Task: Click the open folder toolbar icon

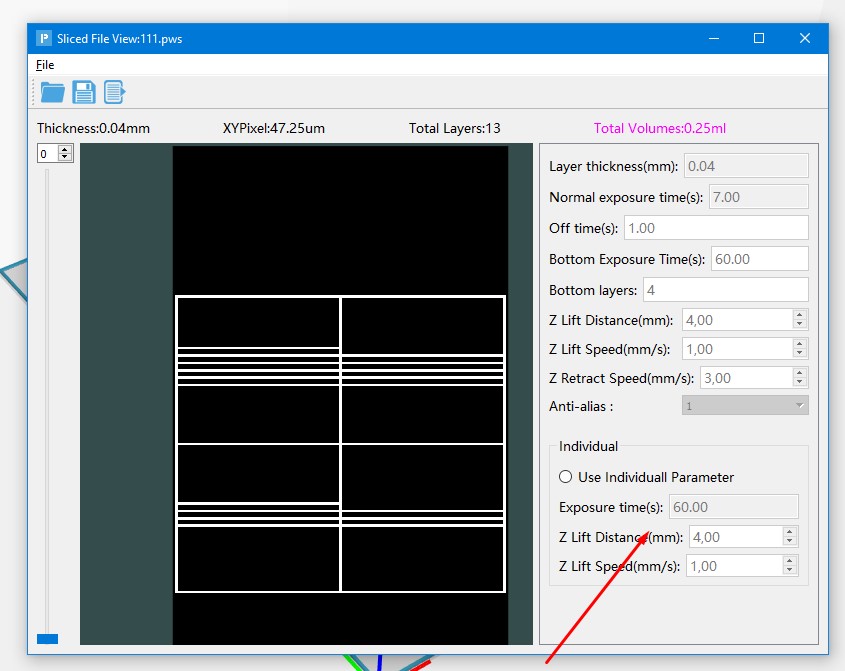Action: click(52, 93)
